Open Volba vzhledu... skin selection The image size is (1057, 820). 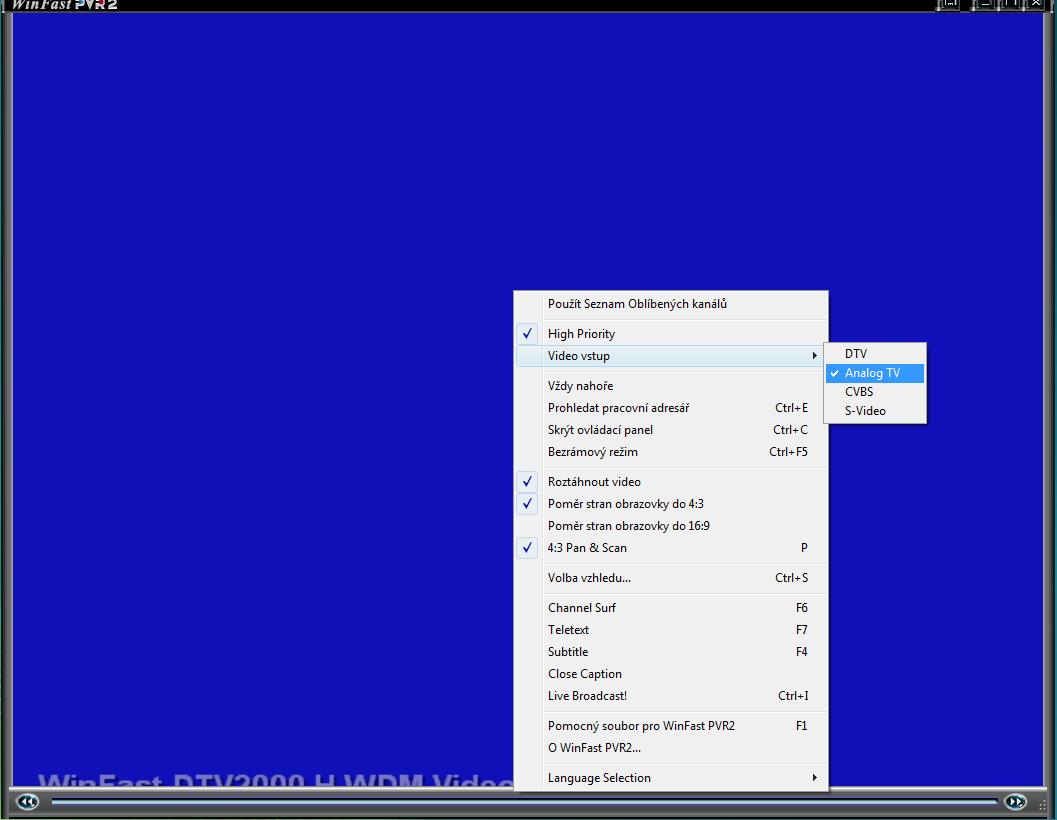coord(589,578)
